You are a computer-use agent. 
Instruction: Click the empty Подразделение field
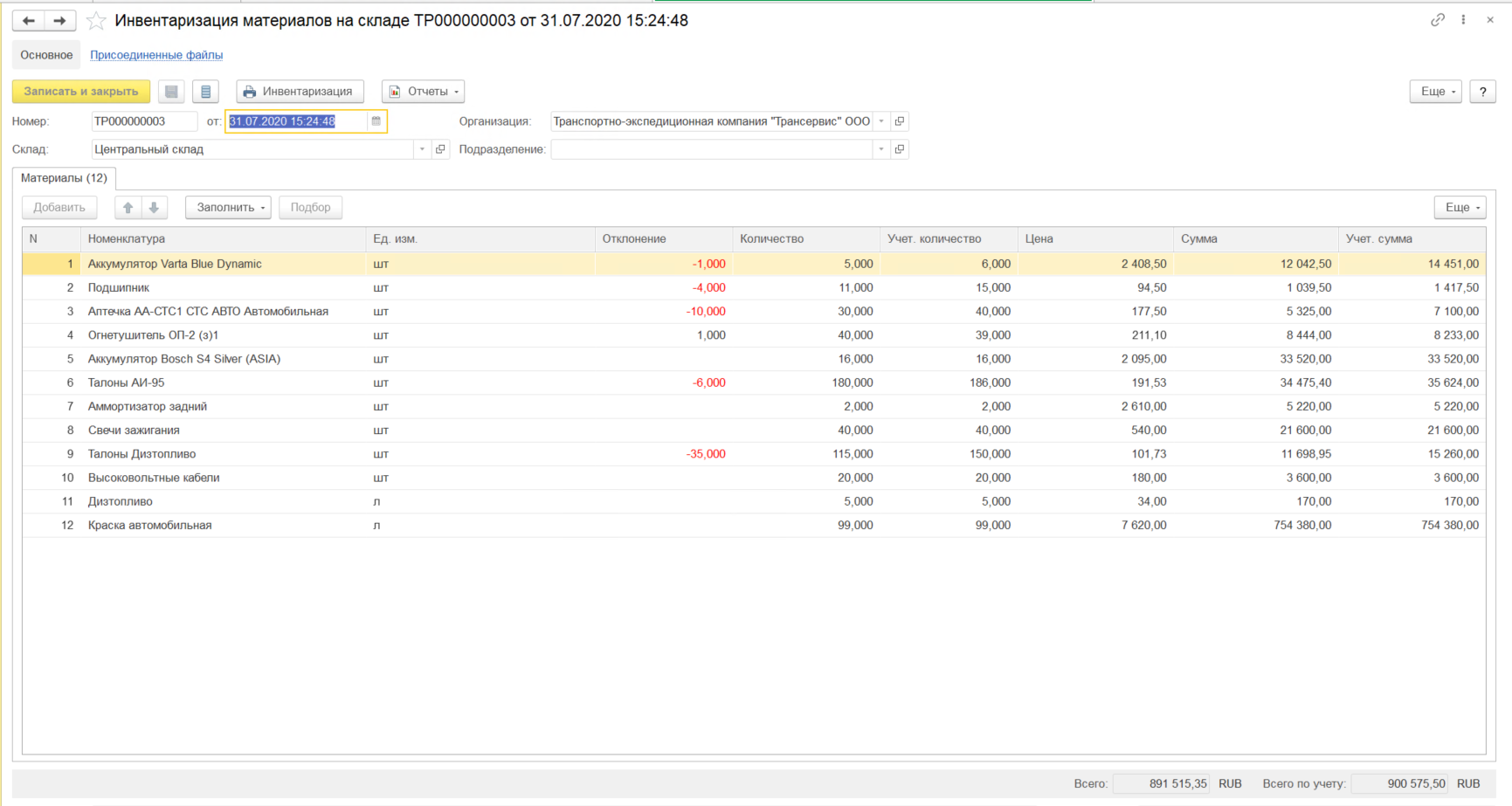712,149
